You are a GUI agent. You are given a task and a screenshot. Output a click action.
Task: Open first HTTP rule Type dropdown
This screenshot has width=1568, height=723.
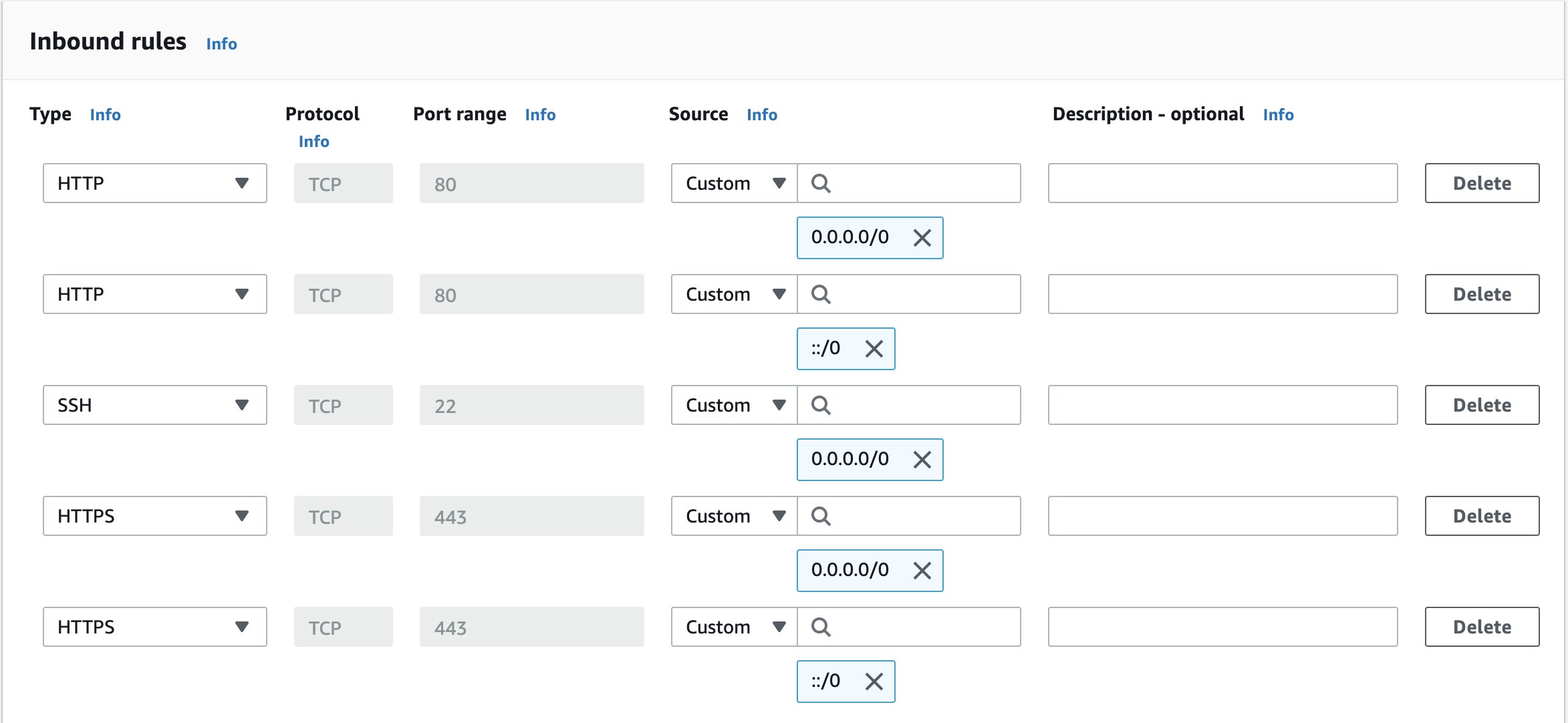pyautogui.click(x=154, y=183)
